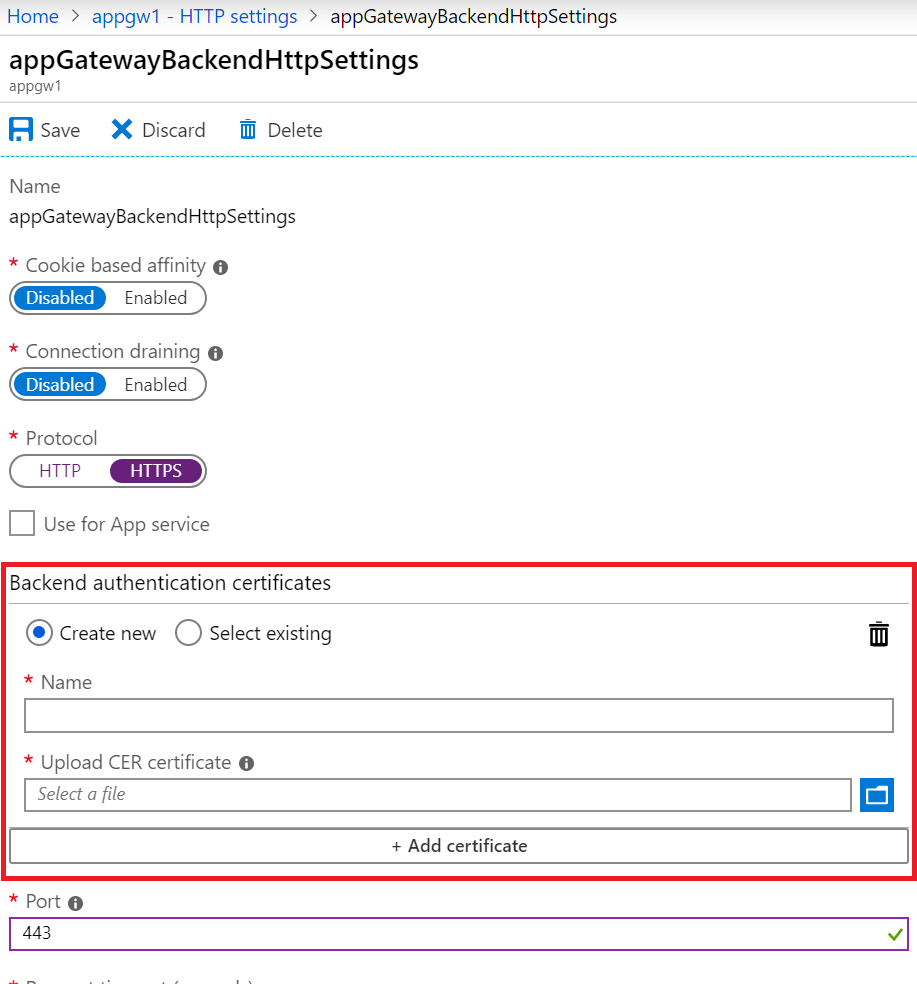Discard pending changes
The width and height of the screenshot is (917, 984).
click(157, 129)
